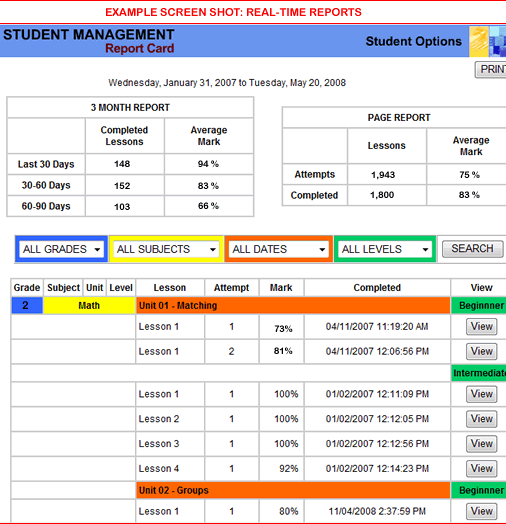Click the Math subject cell
The width and height of the screenshot is (506, 524).
point(89,305)
